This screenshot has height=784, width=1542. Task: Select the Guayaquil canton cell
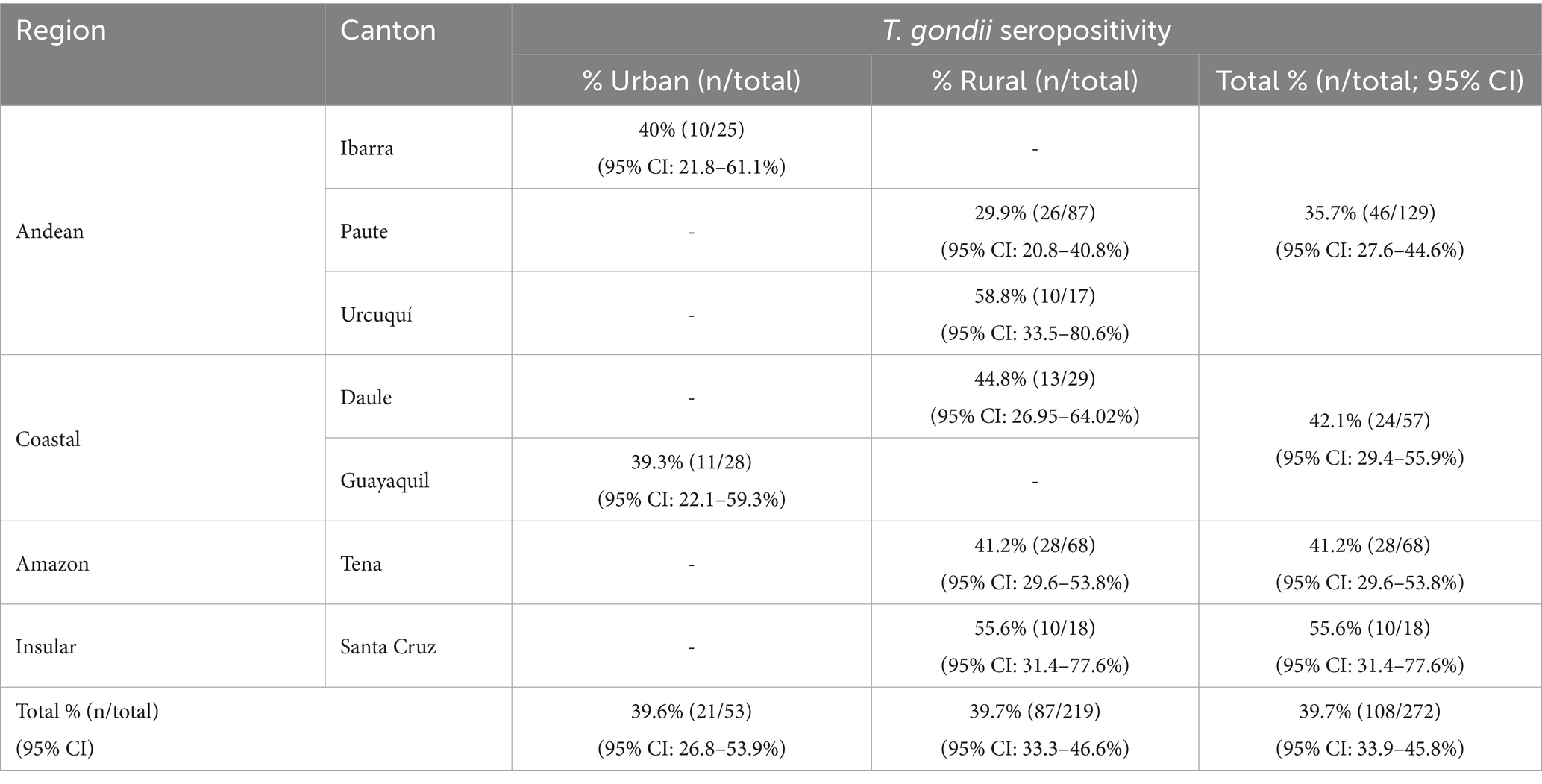(385, 480)
